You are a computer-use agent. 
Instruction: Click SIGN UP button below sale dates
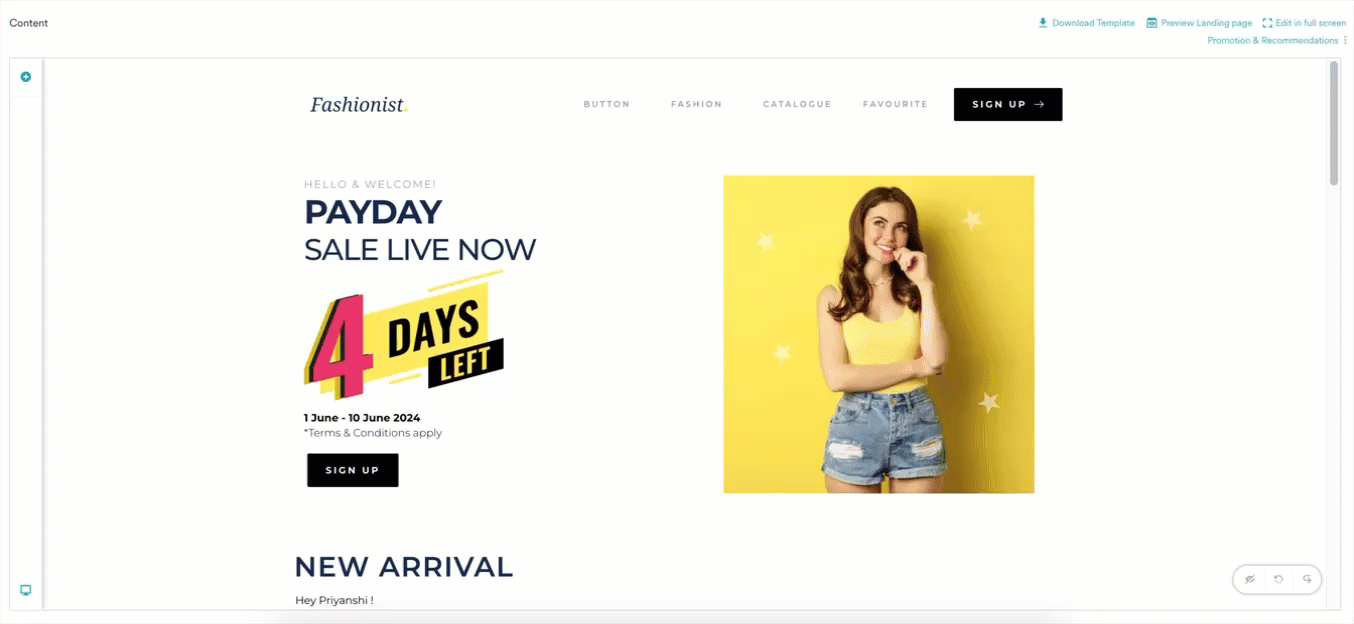tap(353, 470)
